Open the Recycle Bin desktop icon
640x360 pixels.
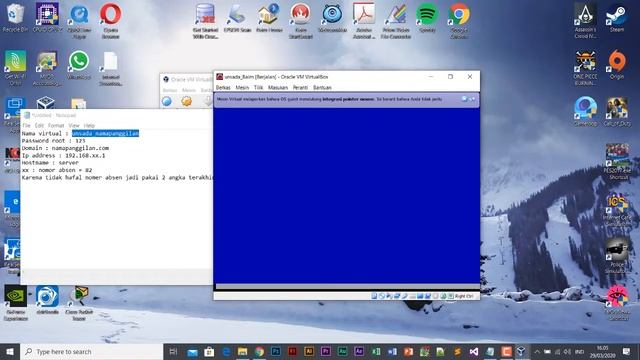click(15, 18)
